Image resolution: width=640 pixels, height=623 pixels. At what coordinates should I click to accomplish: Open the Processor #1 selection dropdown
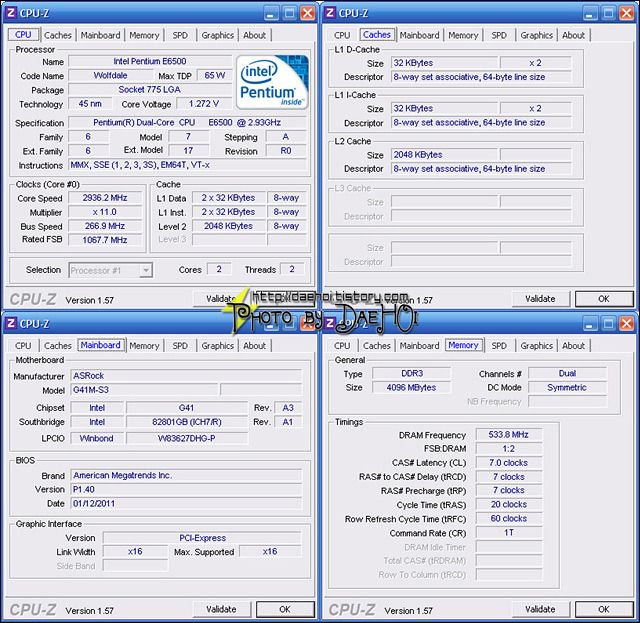pyautogui.click(x=111, y=270)
